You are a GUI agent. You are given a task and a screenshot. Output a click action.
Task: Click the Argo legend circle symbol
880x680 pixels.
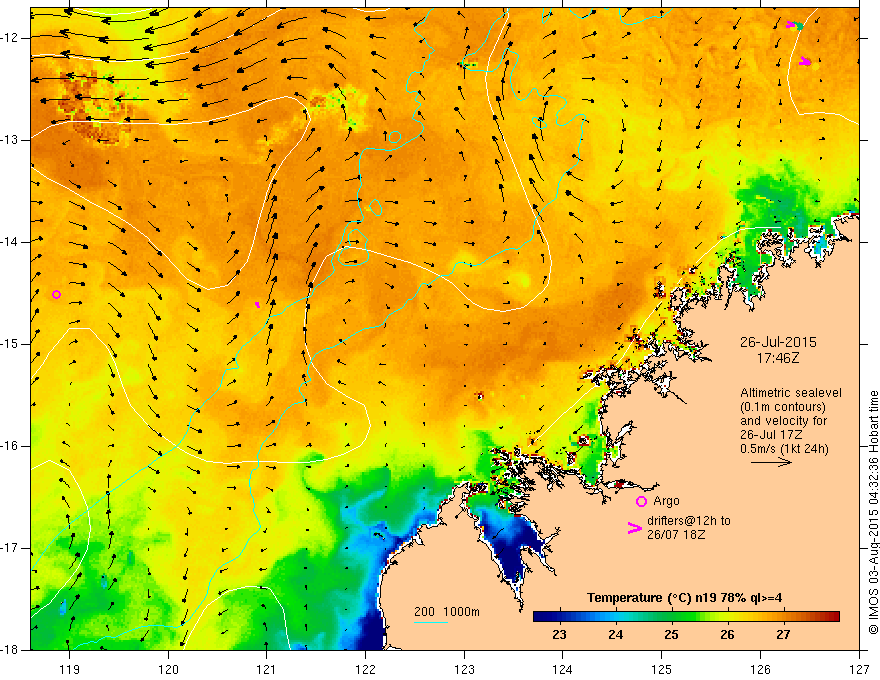pos(641,501)
